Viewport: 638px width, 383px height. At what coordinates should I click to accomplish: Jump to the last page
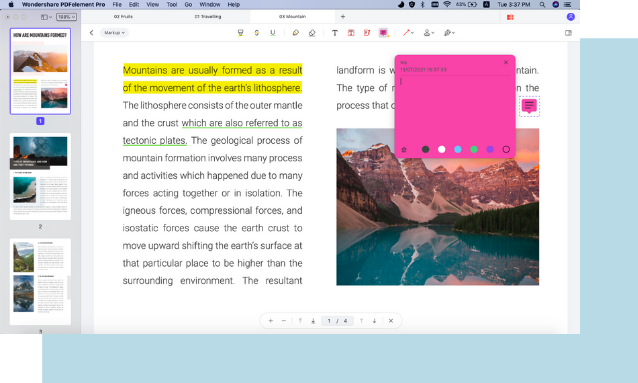click(x=313, y=321)
